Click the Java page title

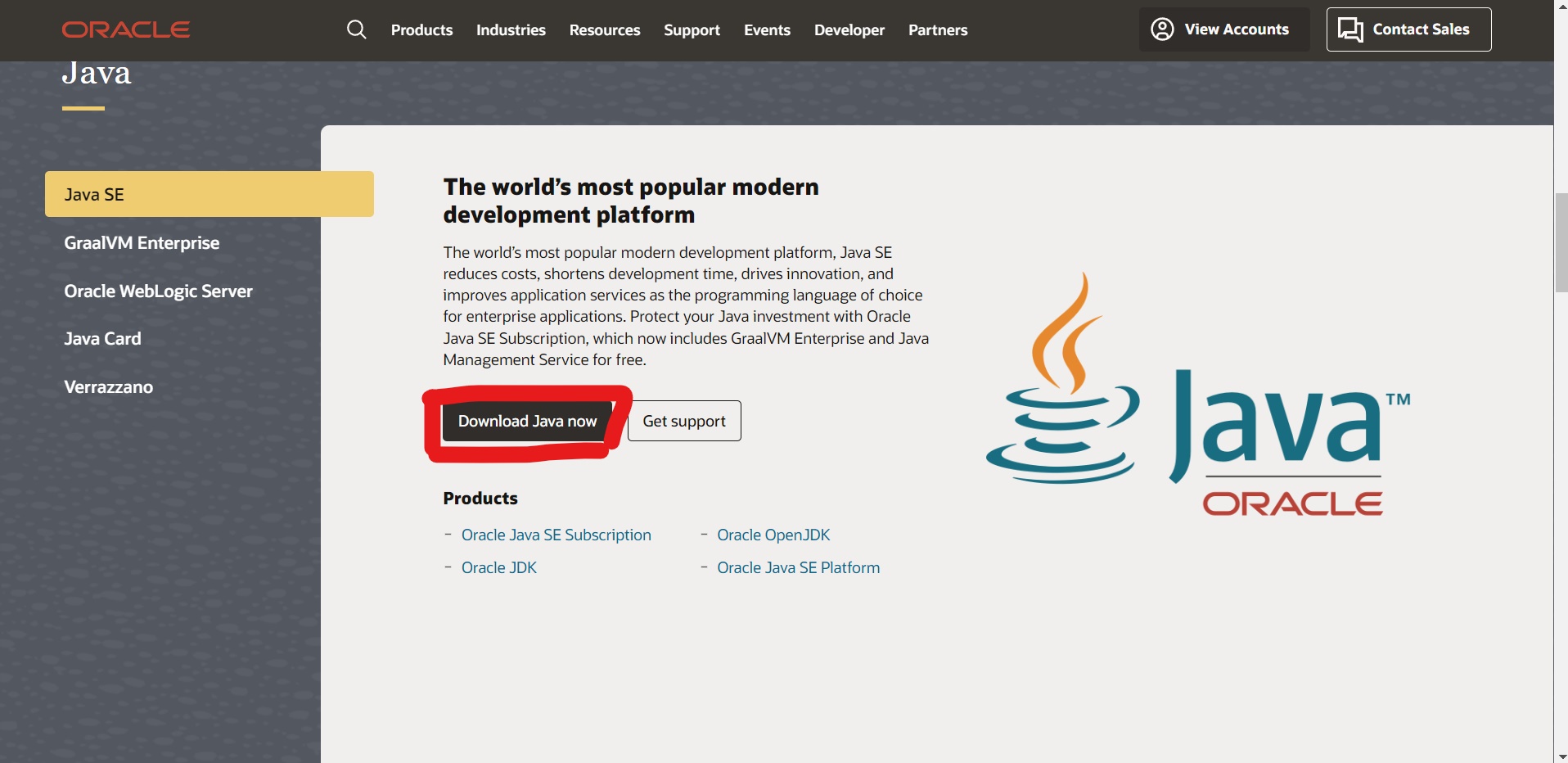97,74
